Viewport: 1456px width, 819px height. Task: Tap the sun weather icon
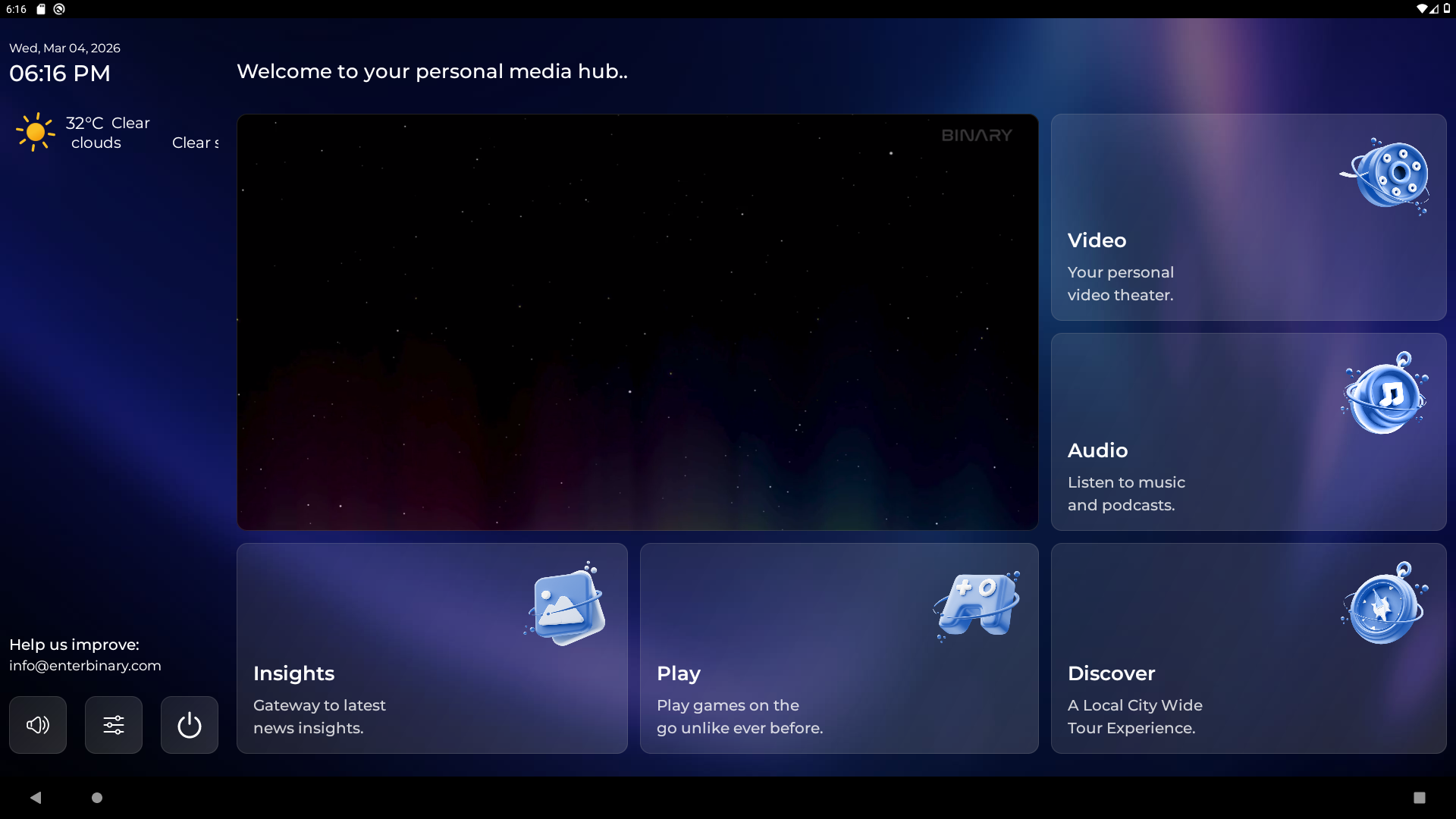35,133
